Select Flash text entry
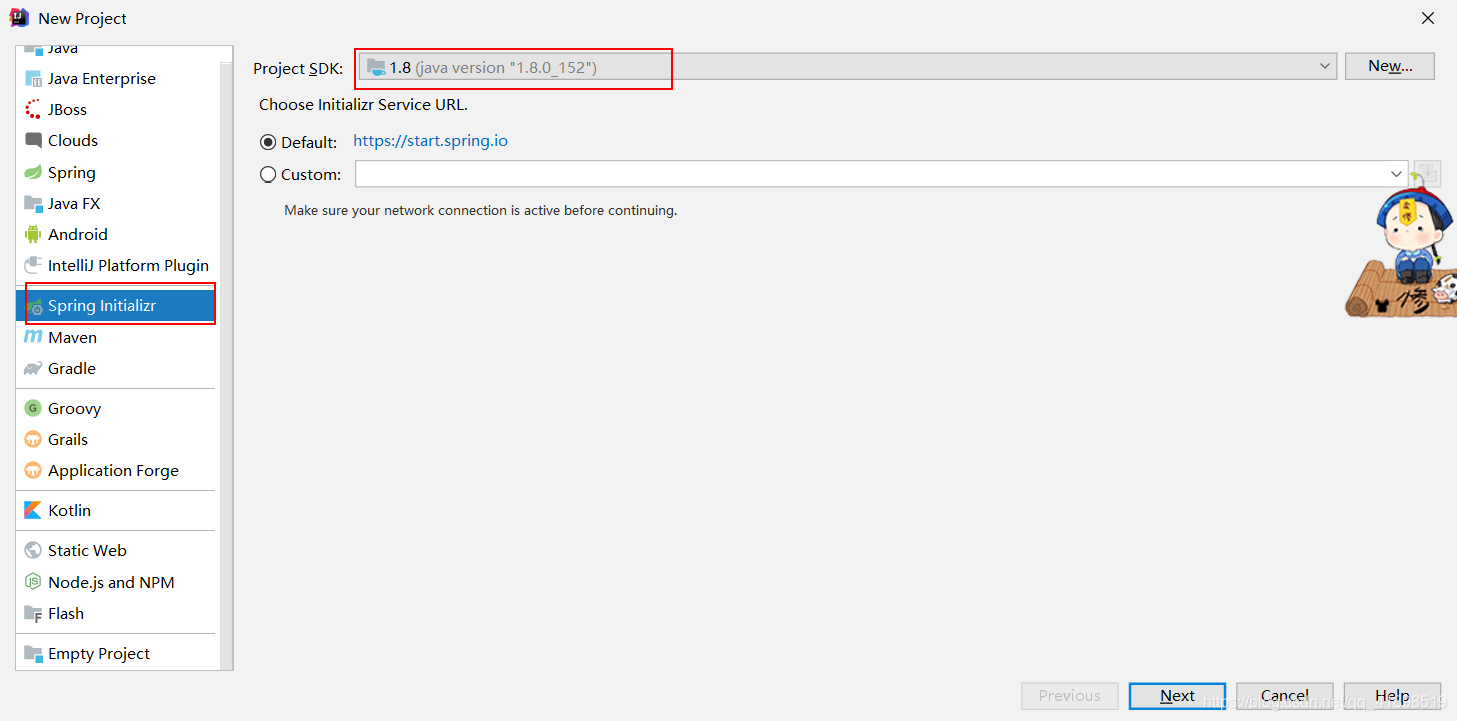Image resolution: width=1457 pixels, height=721 pixels. click(x=66, y=614)
